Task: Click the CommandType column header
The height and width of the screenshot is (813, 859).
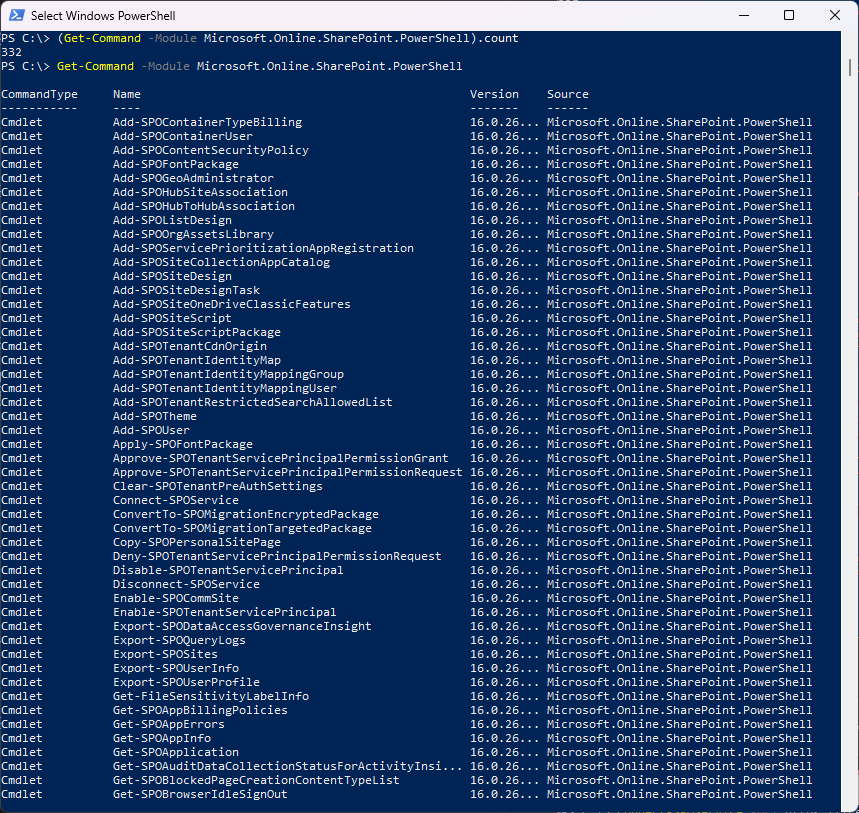Action: (x=39, y=94)
